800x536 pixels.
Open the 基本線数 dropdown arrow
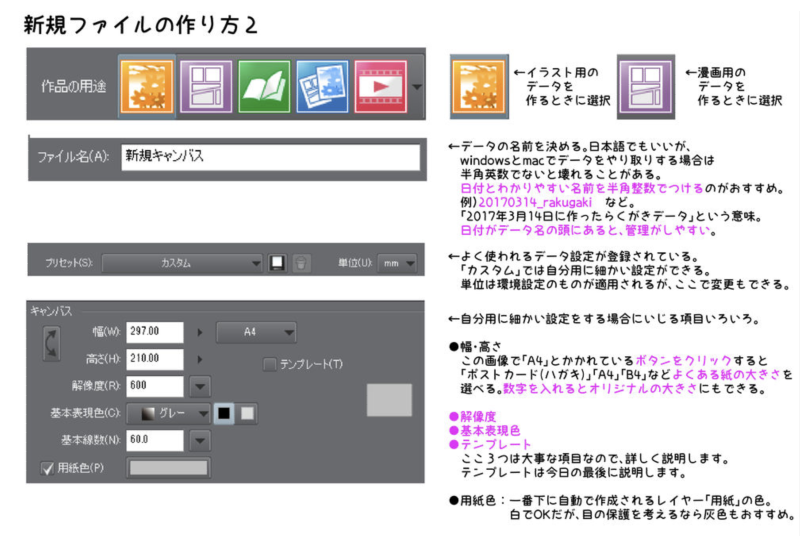click(x=200, y=441)
